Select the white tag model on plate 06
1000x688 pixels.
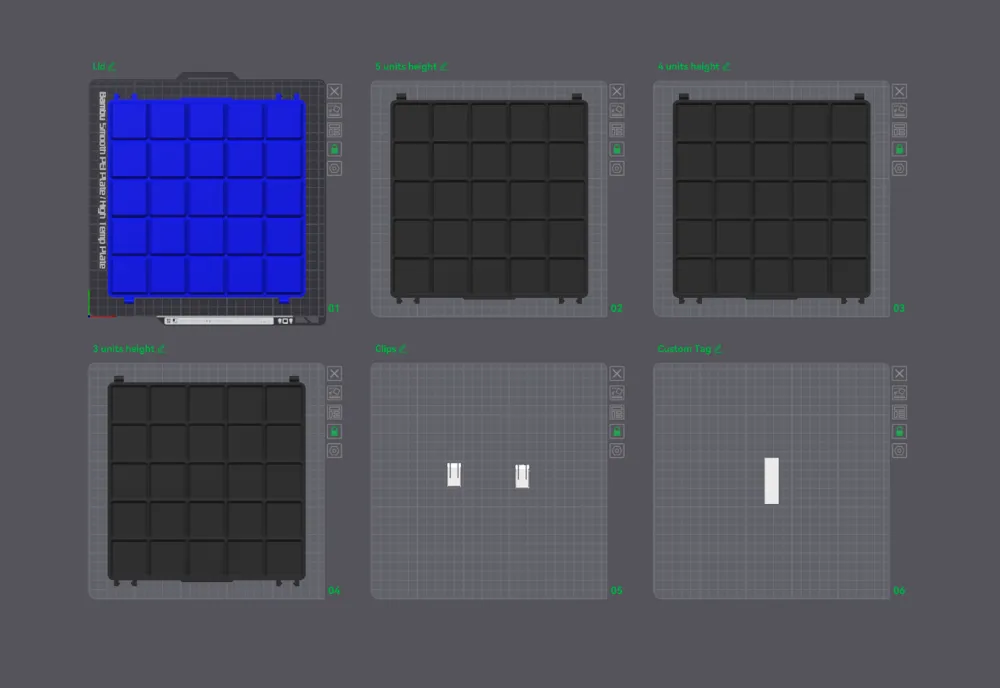772,481
